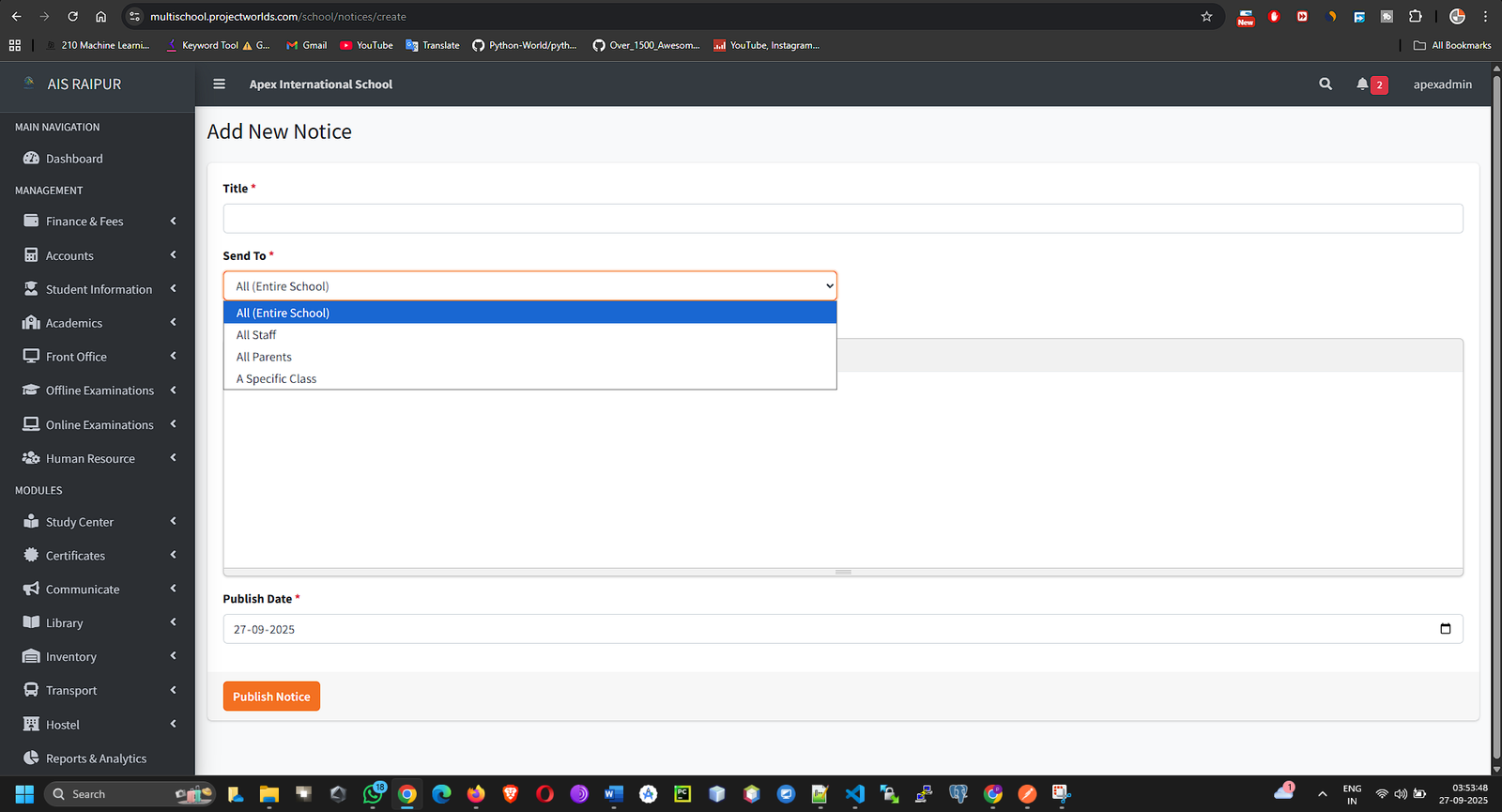Click the notifications bell icon

click(x=1362, y=84)
